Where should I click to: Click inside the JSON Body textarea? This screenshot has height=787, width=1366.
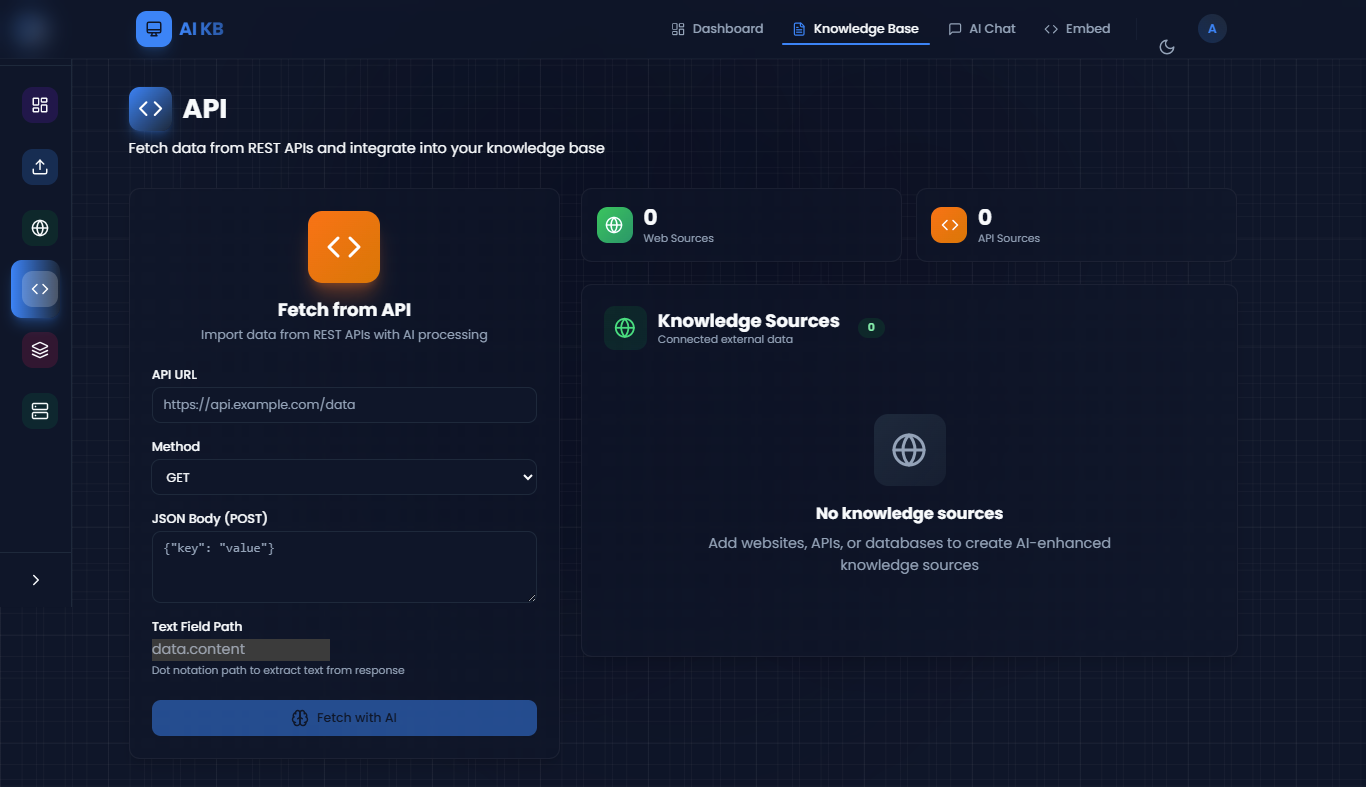click(x=344, y=567)
